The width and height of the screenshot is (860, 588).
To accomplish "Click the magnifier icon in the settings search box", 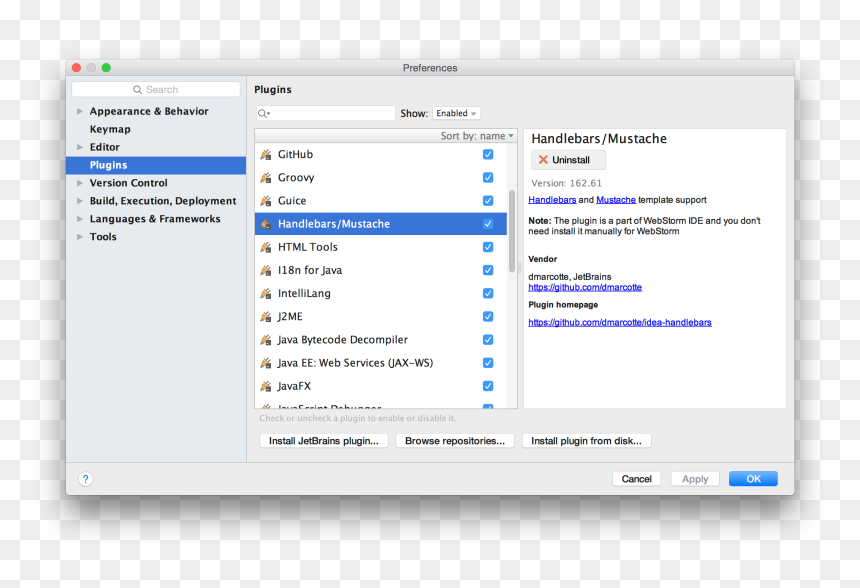I will click(x=137, y=89).
